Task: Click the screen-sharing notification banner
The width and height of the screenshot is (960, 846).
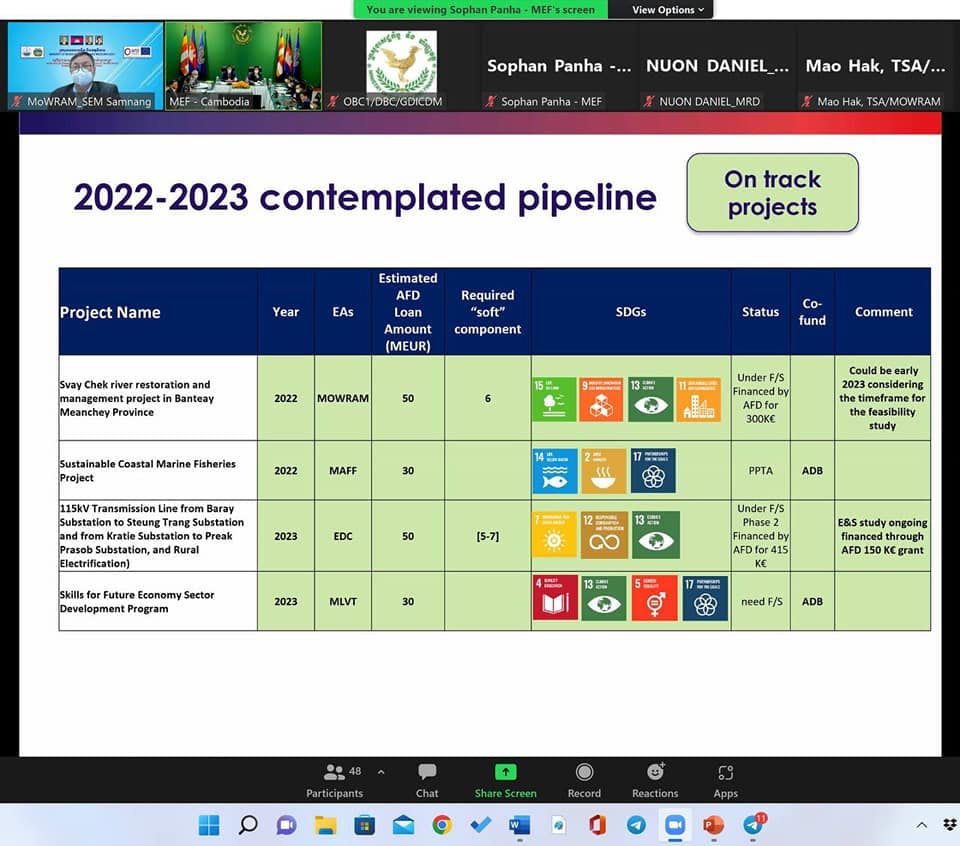Action: pos(480,10)
